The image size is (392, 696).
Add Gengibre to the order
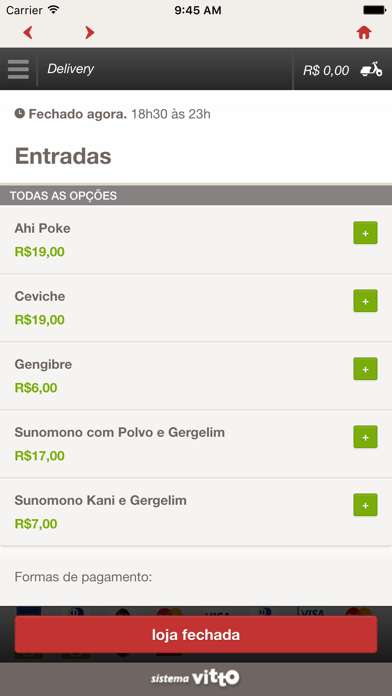pos(365,369)
